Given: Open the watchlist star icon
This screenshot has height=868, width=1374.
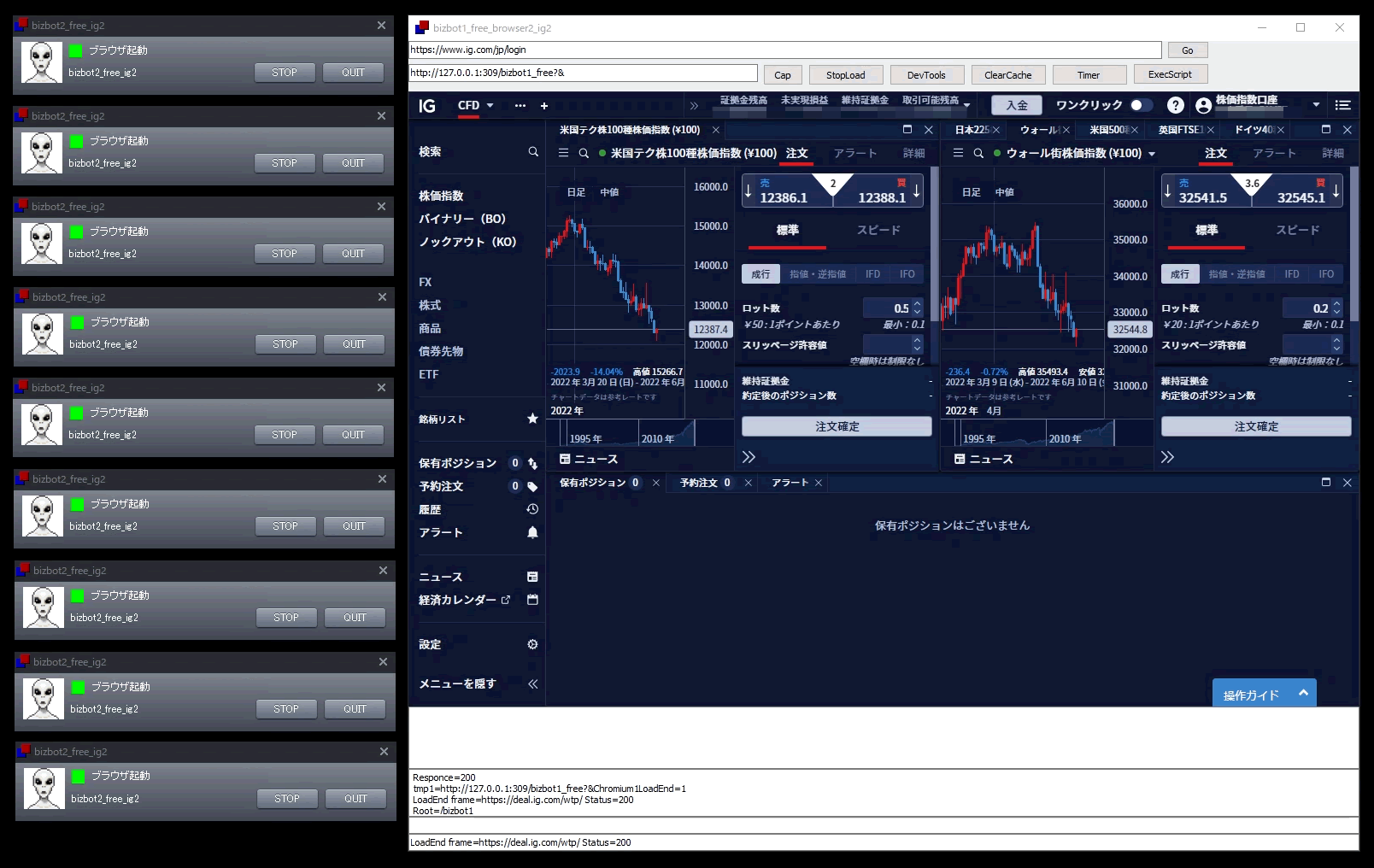Looking at the screenshot, I should coord(532,419).
